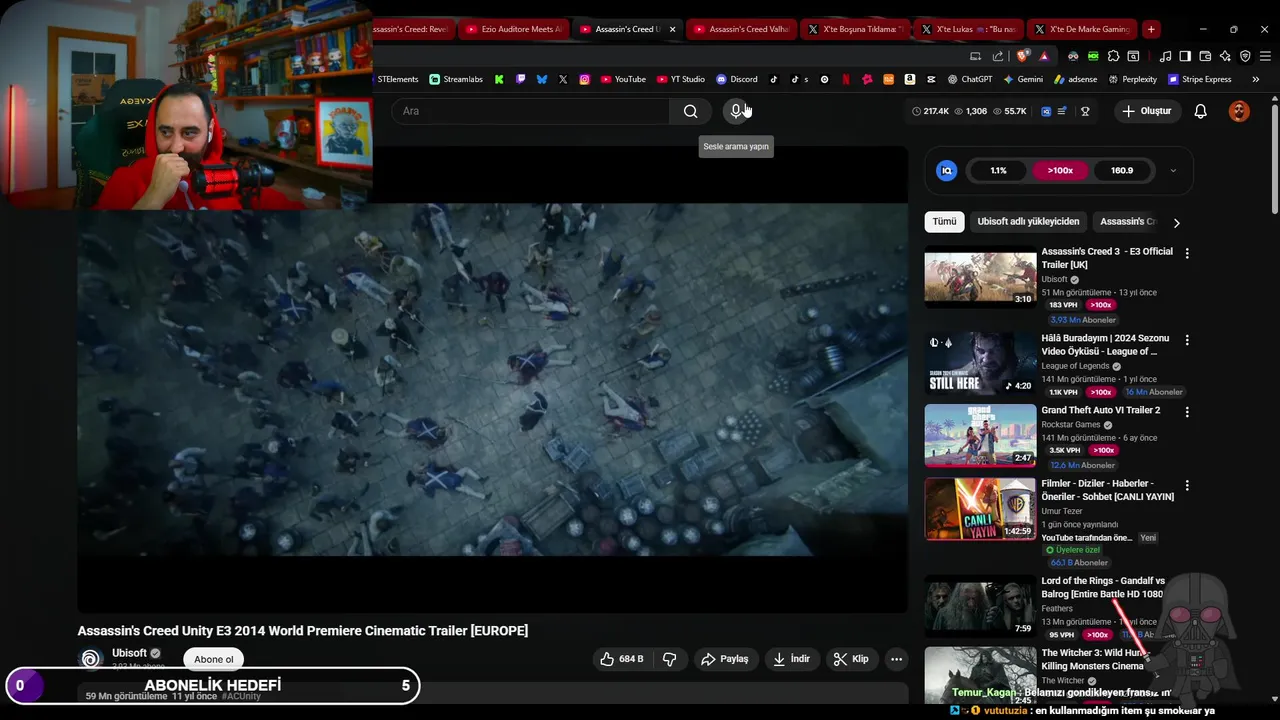The image size is (1280, 720).
Task: Open the share page icon in address bar
Action: coord(998,57)
